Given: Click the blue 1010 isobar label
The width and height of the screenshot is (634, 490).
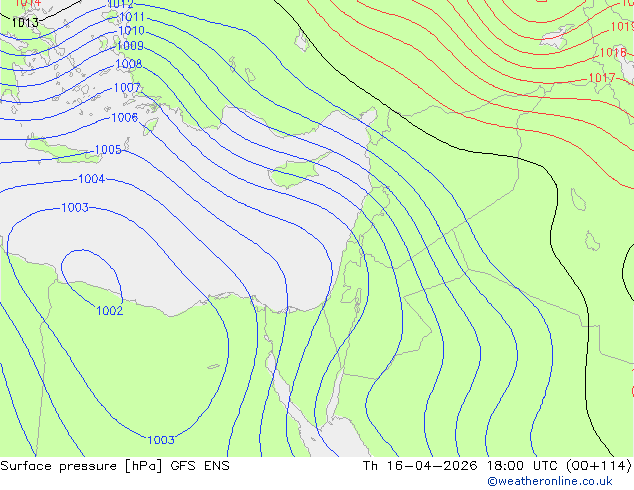Looking at the screenshot, I should tap(131, 30).
